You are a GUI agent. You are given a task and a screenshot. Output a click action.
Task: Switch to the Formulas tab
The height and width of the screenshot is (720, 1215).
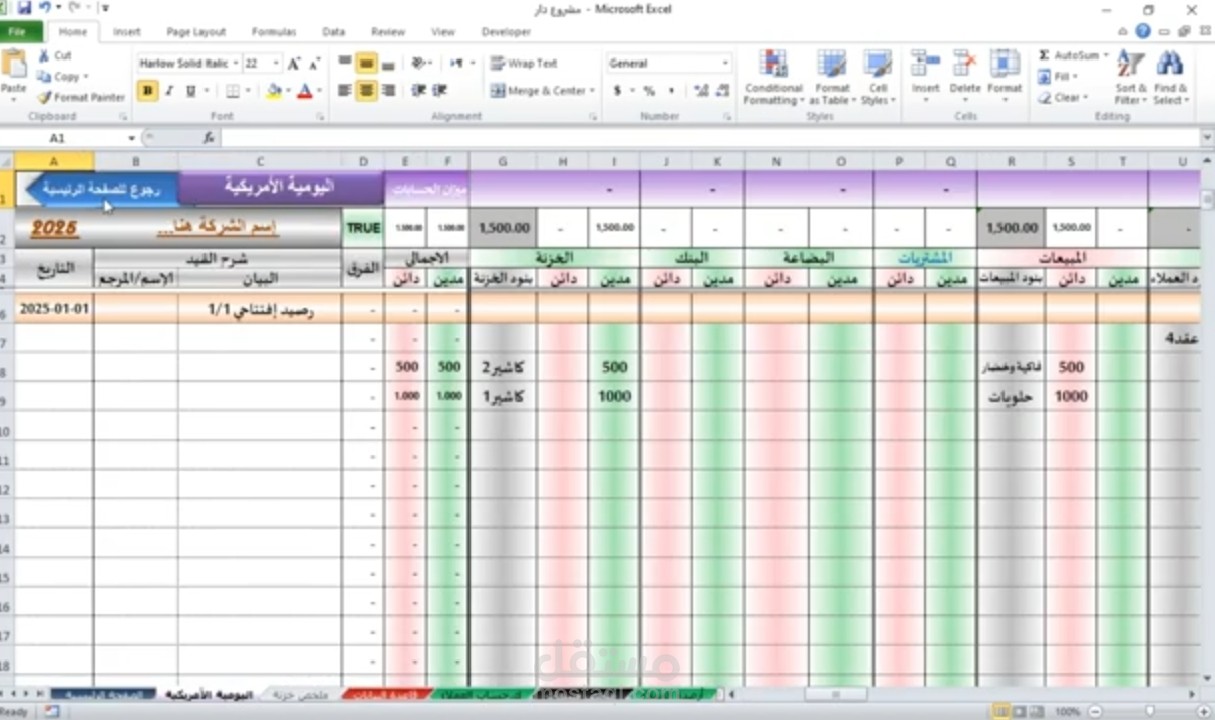(273, 32)
